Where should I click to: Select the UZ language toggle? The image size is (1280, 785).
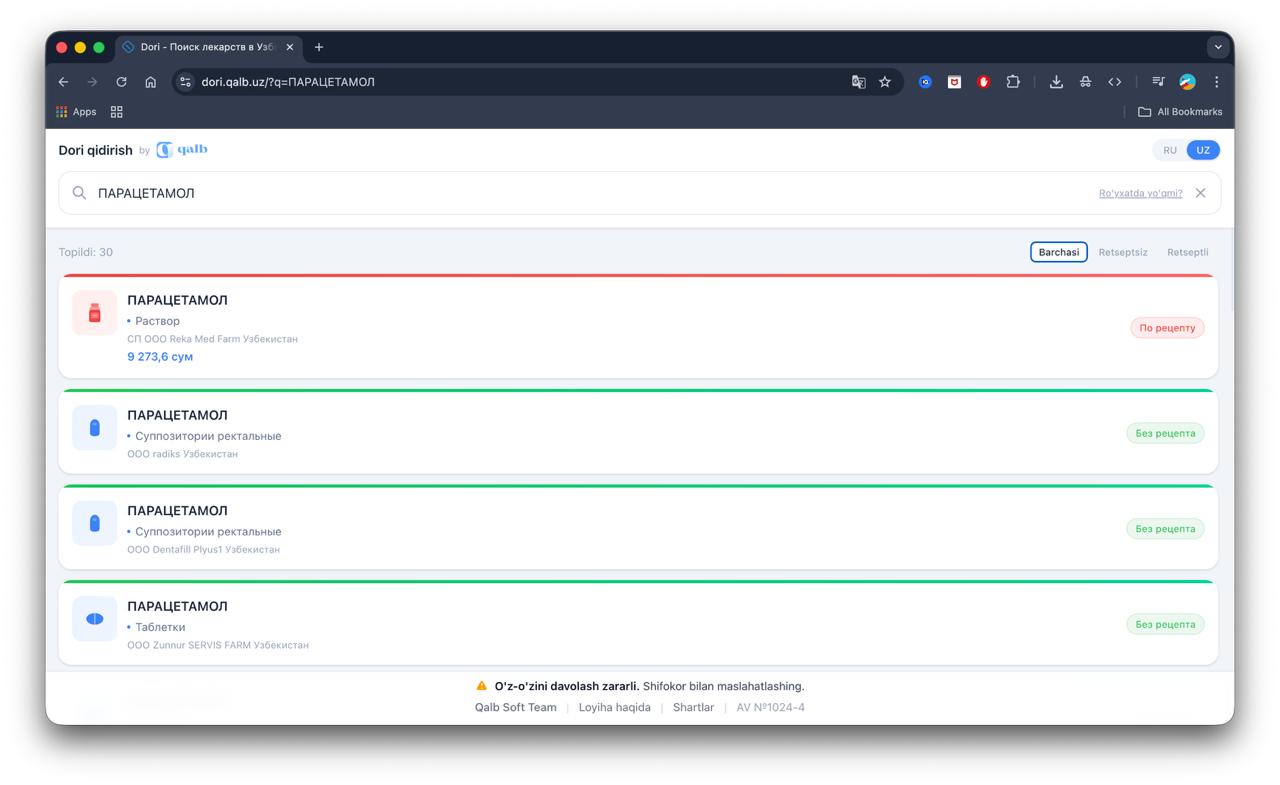[1203, 150]
